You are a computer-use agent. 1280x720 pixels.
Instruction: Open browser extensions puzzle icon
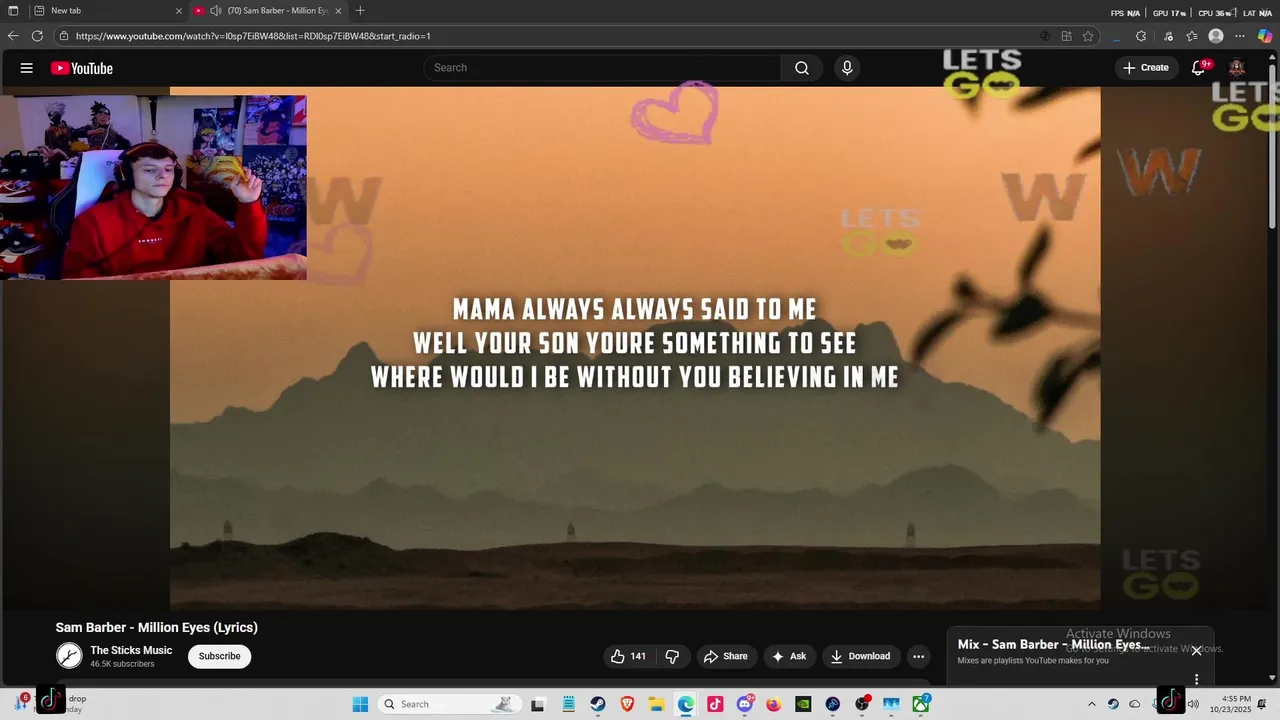point(1141,36)
